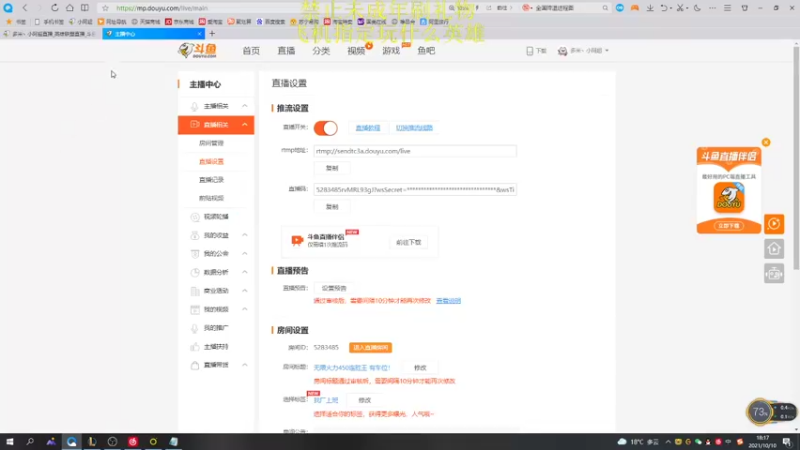The width and height of the screenshot is (800, 450).
Task: Click the 直播教程 link
Action: point(368,128)
